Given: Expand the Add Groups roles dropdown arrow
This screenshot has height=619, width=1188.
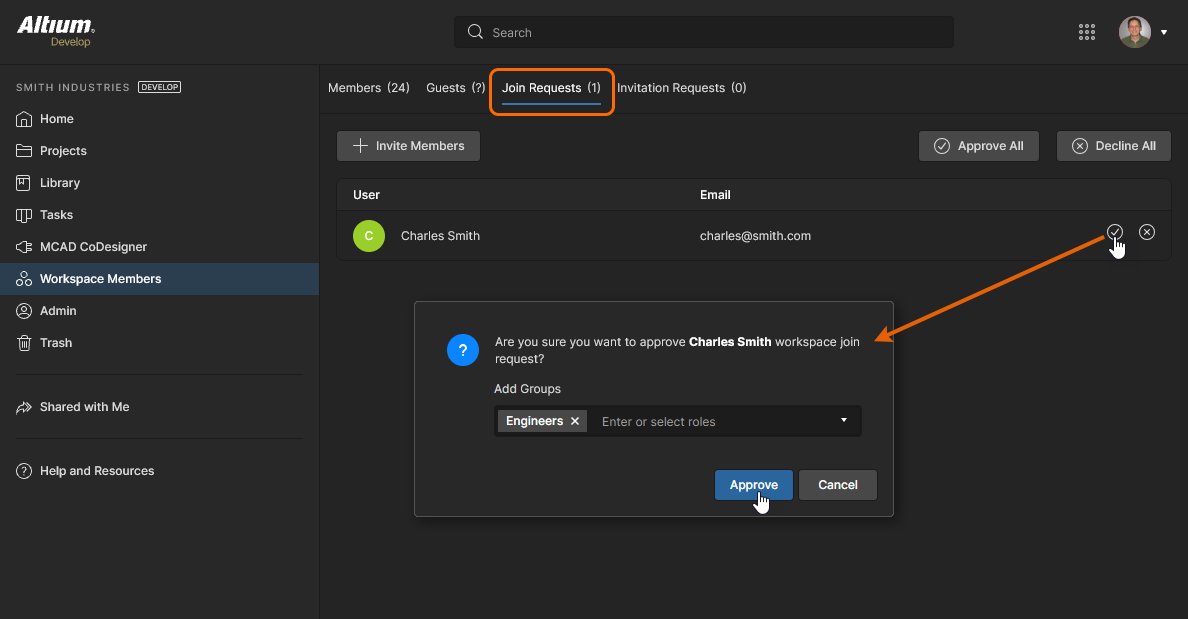Looking at the screenshot, I should tap(844, 420).
